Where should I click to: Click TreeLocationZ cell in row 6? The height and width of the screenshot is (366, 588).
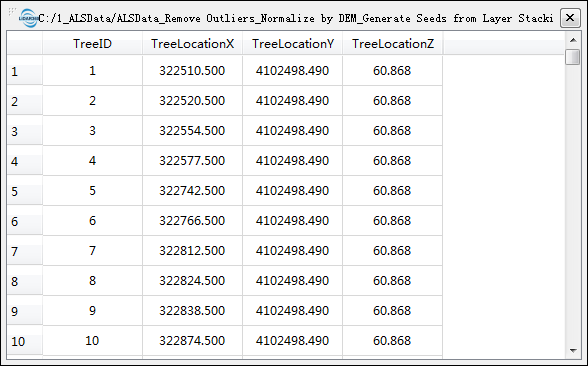393,220
